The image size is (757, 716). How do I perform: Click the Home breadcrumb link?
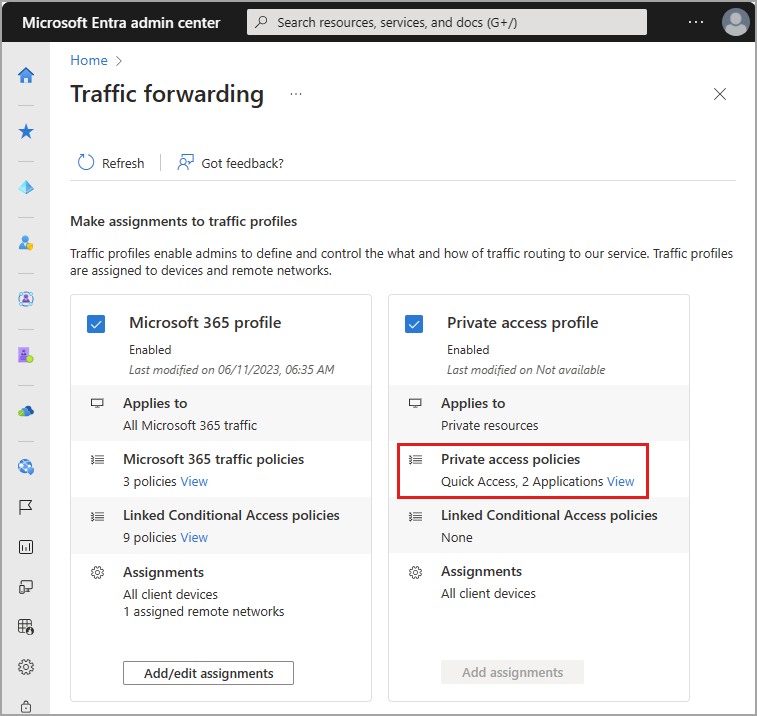pyautogui.click(x=89, y=60)
